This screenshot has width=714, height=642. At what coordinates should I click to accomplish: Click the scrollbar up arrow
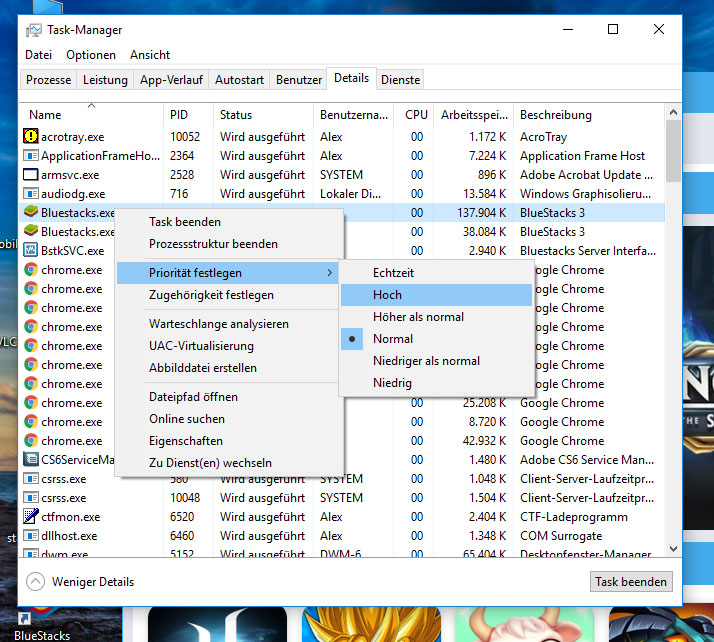point(673,112)
